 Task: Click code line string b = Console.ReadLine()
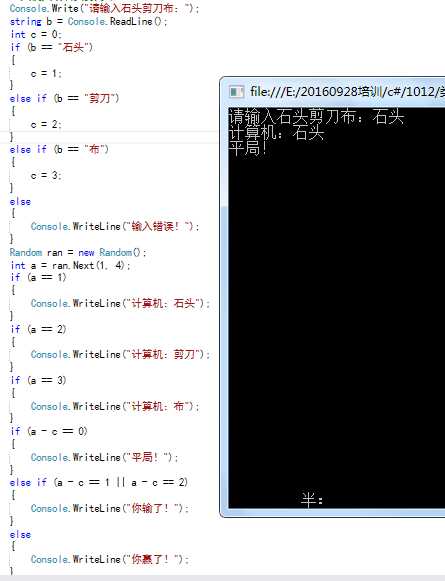coord(89,21)
